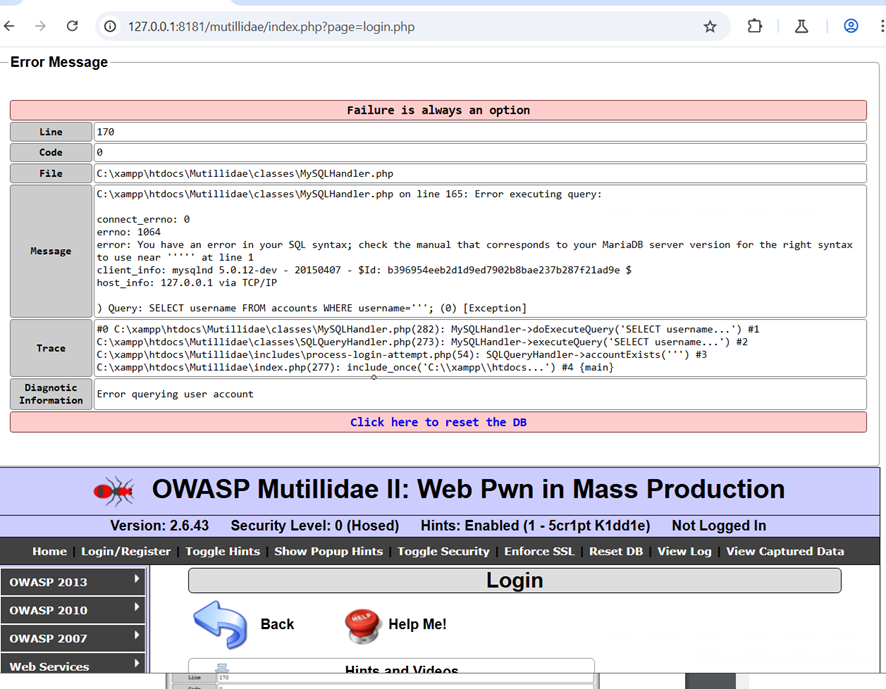Open the Home menu item

[50, 551]
